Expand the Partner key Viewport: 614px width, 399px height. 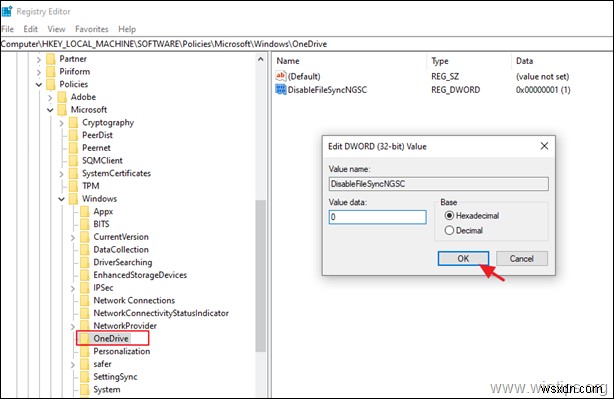click(x=38, y=60)
